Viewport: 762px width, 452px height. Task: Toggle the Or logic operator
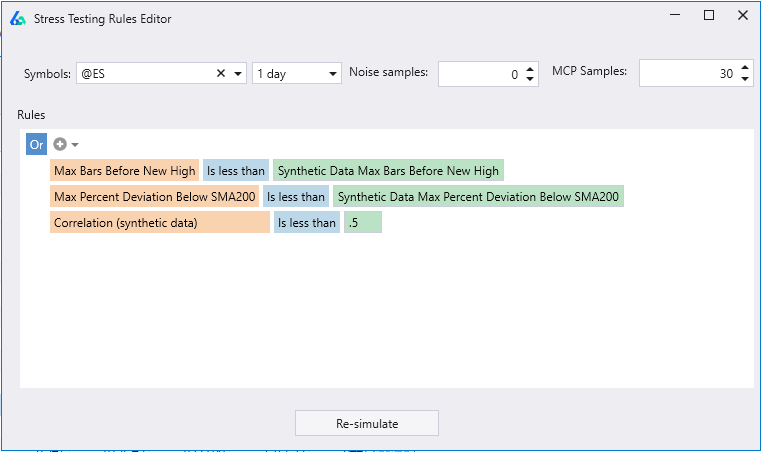(36, 144)
